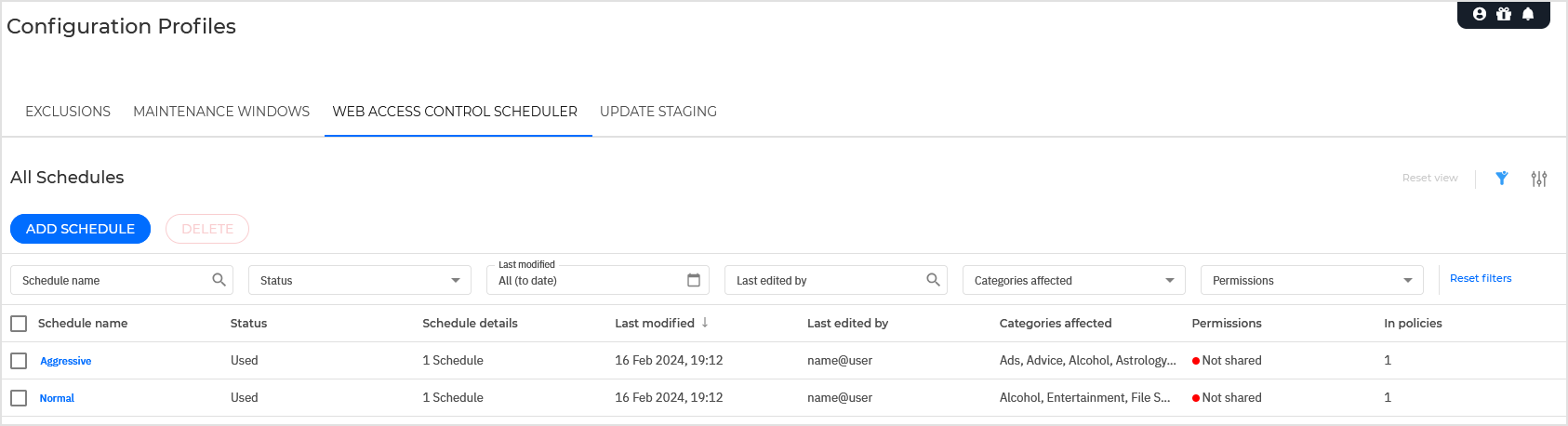Click the Schedule details column header
This screenshot has width=1568, height=426.
coord(470,323)
